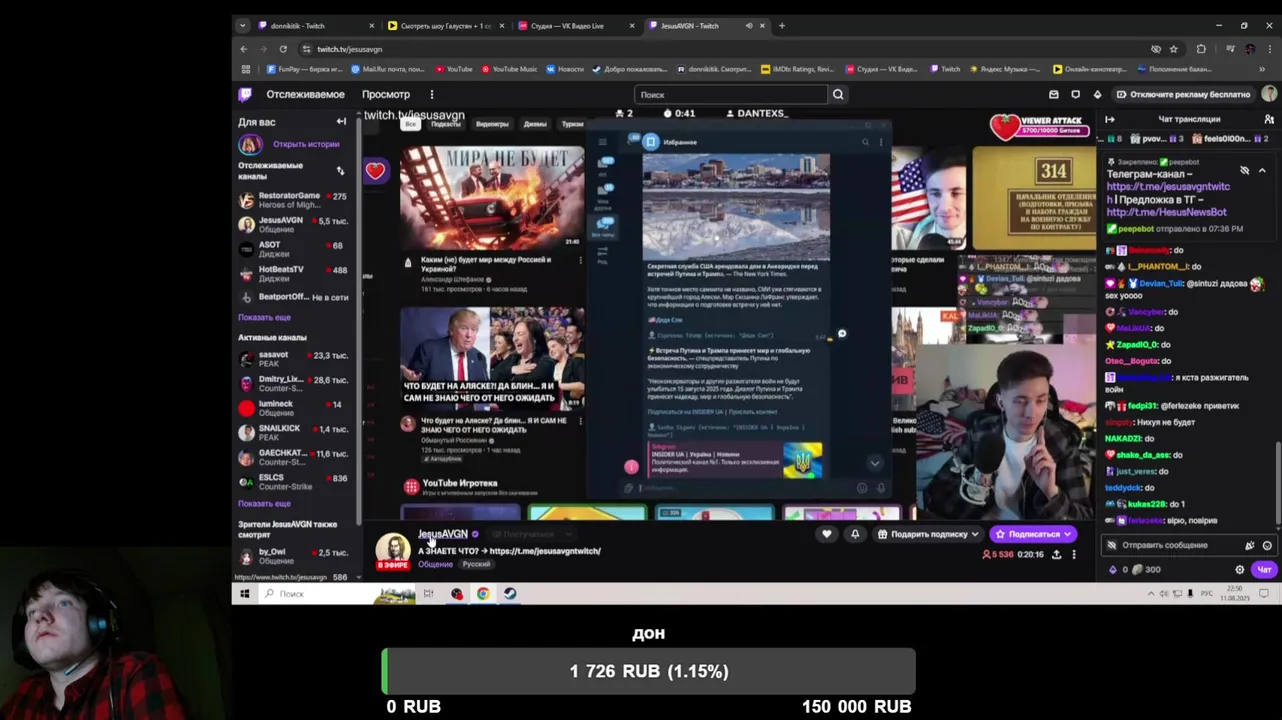Bookmark this page with the star icon
This screenshot has height=720, width=1282.
[x=1174, y=49]
